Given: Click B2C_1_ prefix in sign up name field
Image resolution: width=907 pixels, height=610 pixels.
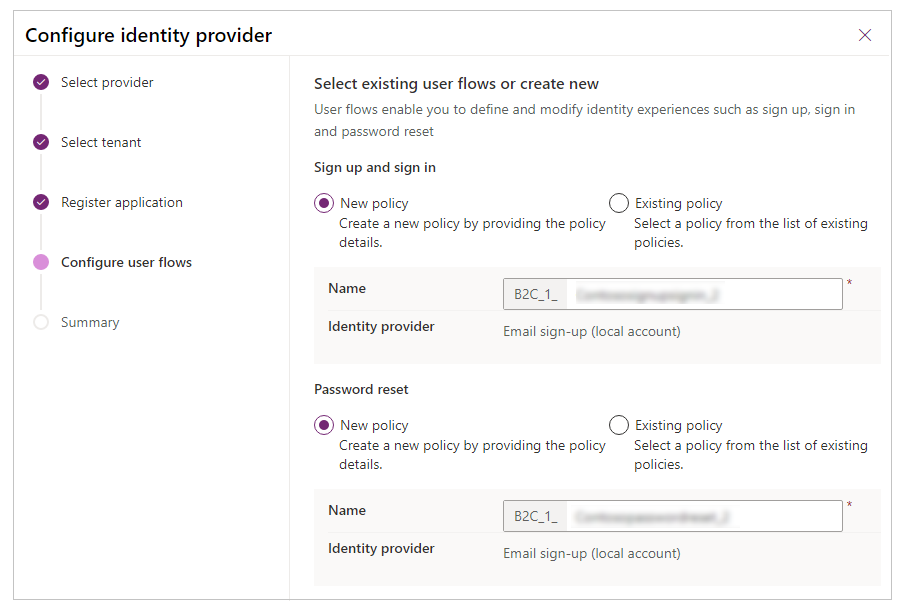Looking at the screenshot, I should tap(535, 295).
